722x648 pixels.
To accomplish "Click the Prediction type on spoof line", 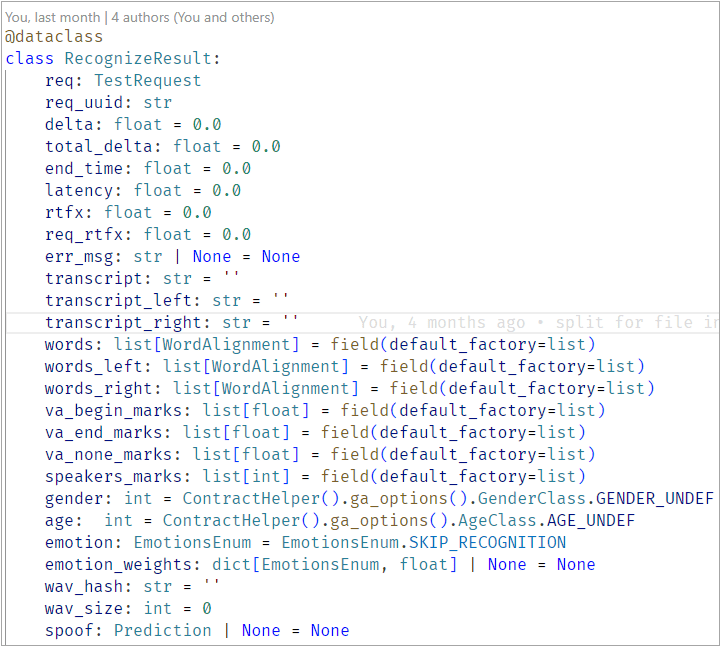I will [163, 630].
